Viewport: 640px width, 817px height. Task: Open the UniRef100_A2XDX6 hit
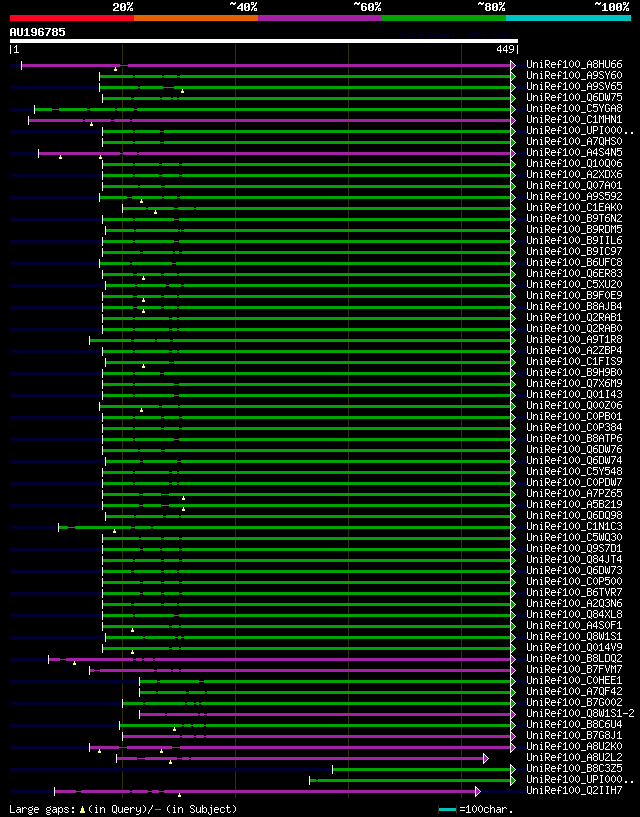coord(574,175)
